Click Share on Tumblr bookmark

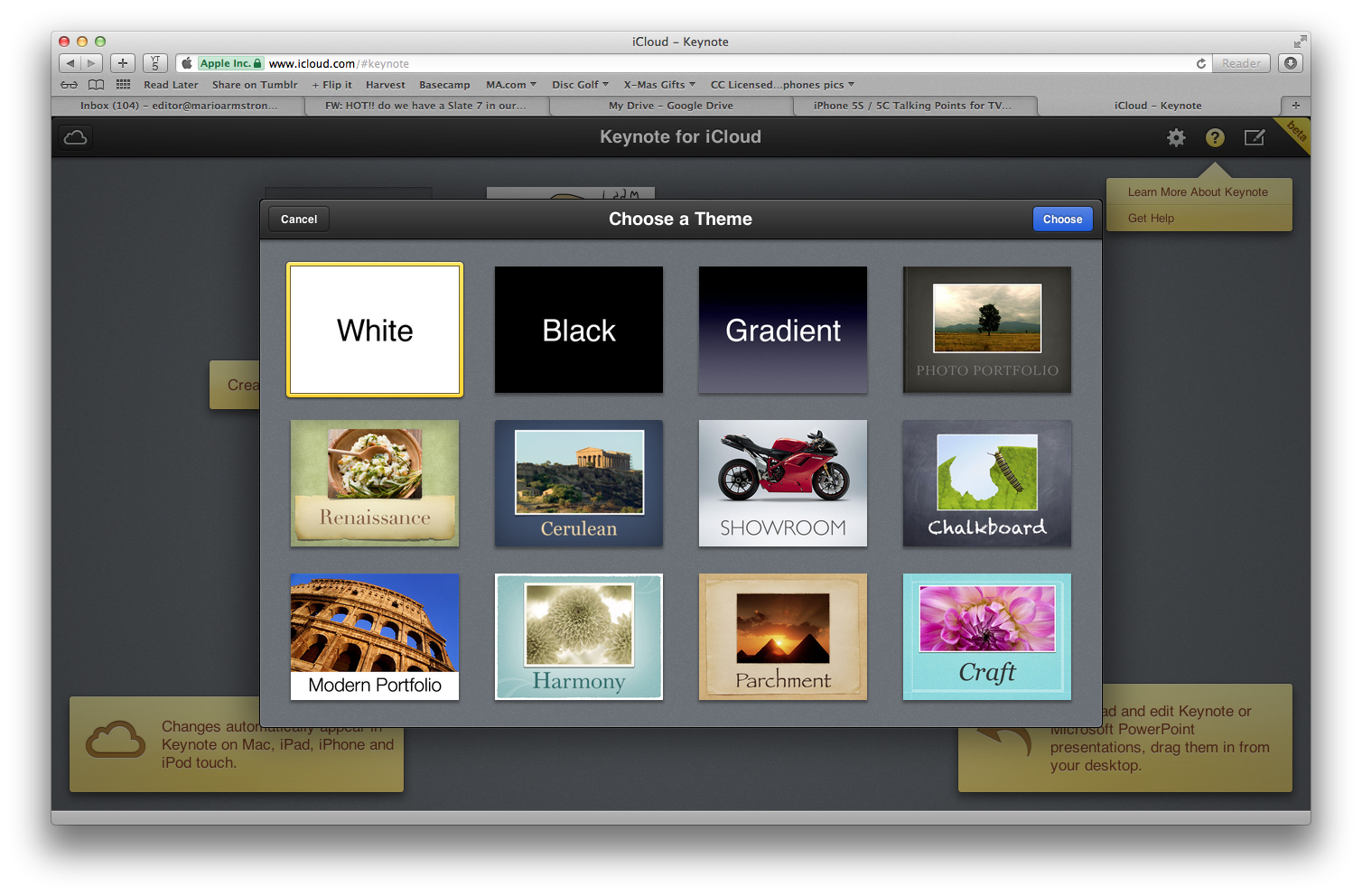(x=255, y=85)
